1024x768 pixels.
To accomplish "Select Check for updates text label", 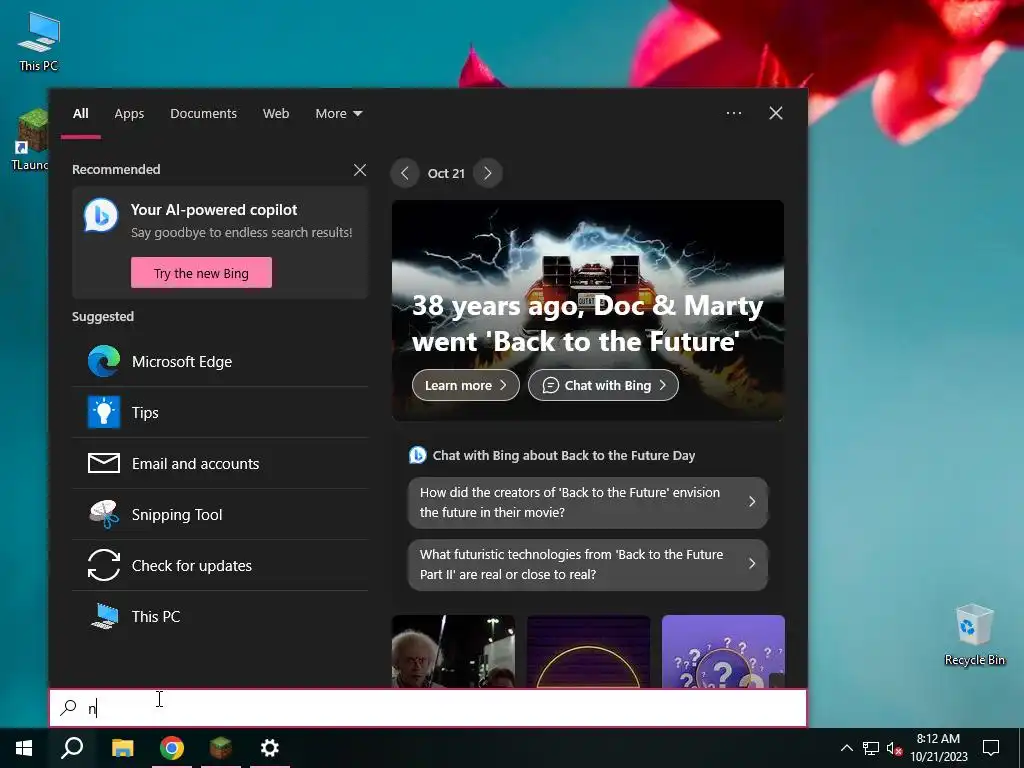I will 191,566.
